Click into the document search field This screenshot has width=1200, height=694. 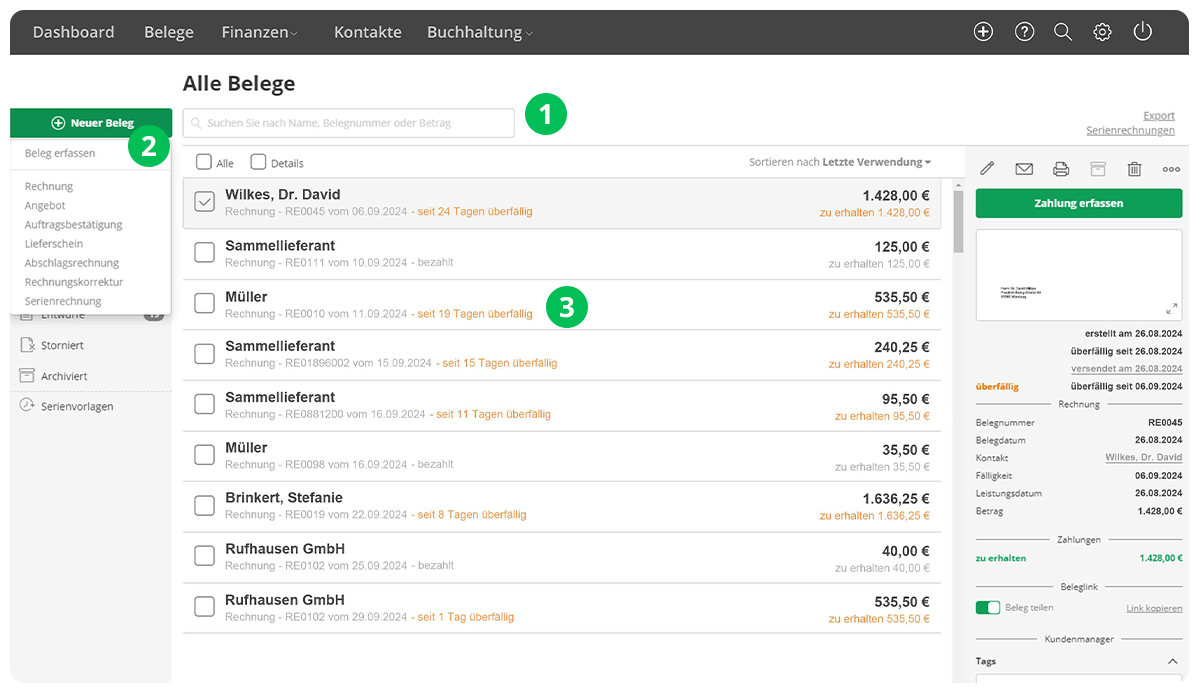click(x=348, y=123)
